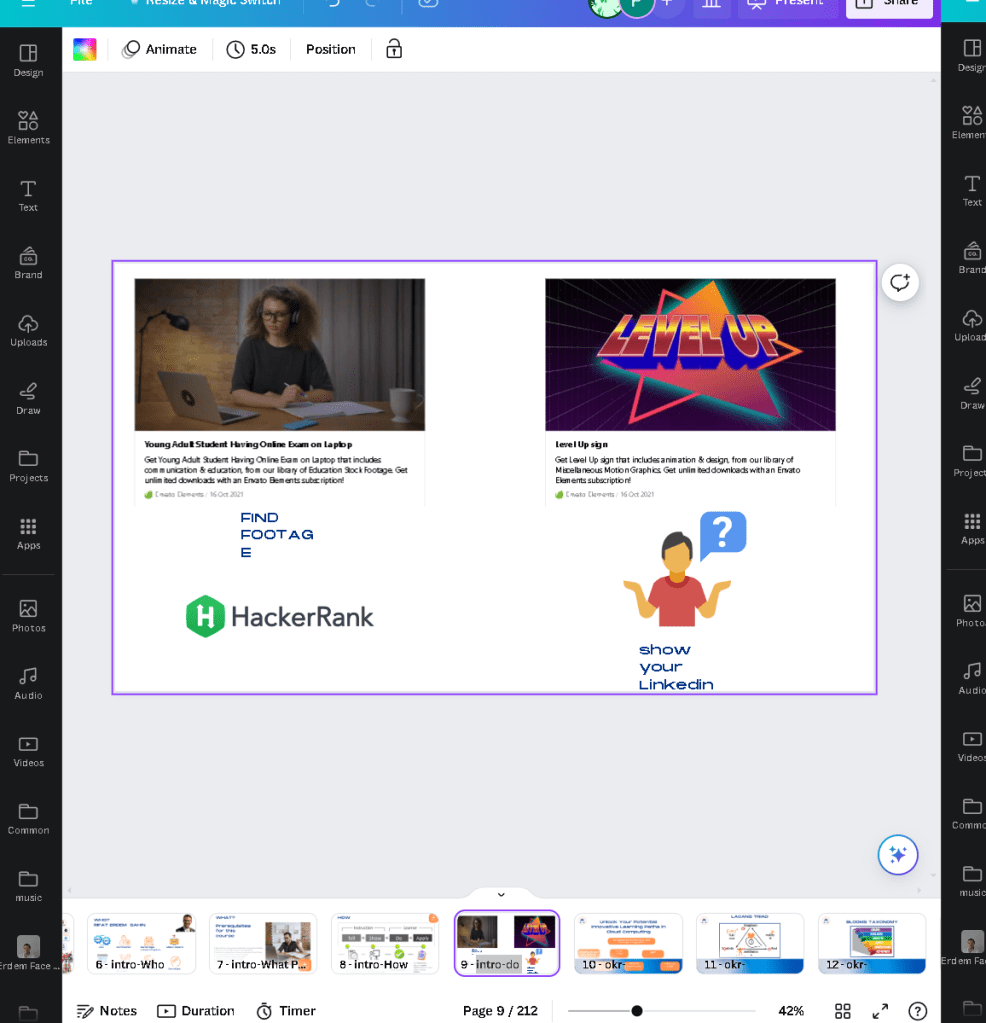Open the Magic assistant sparkle button
Viewport: 986px width, 1023px height.
tap(897, 855)
